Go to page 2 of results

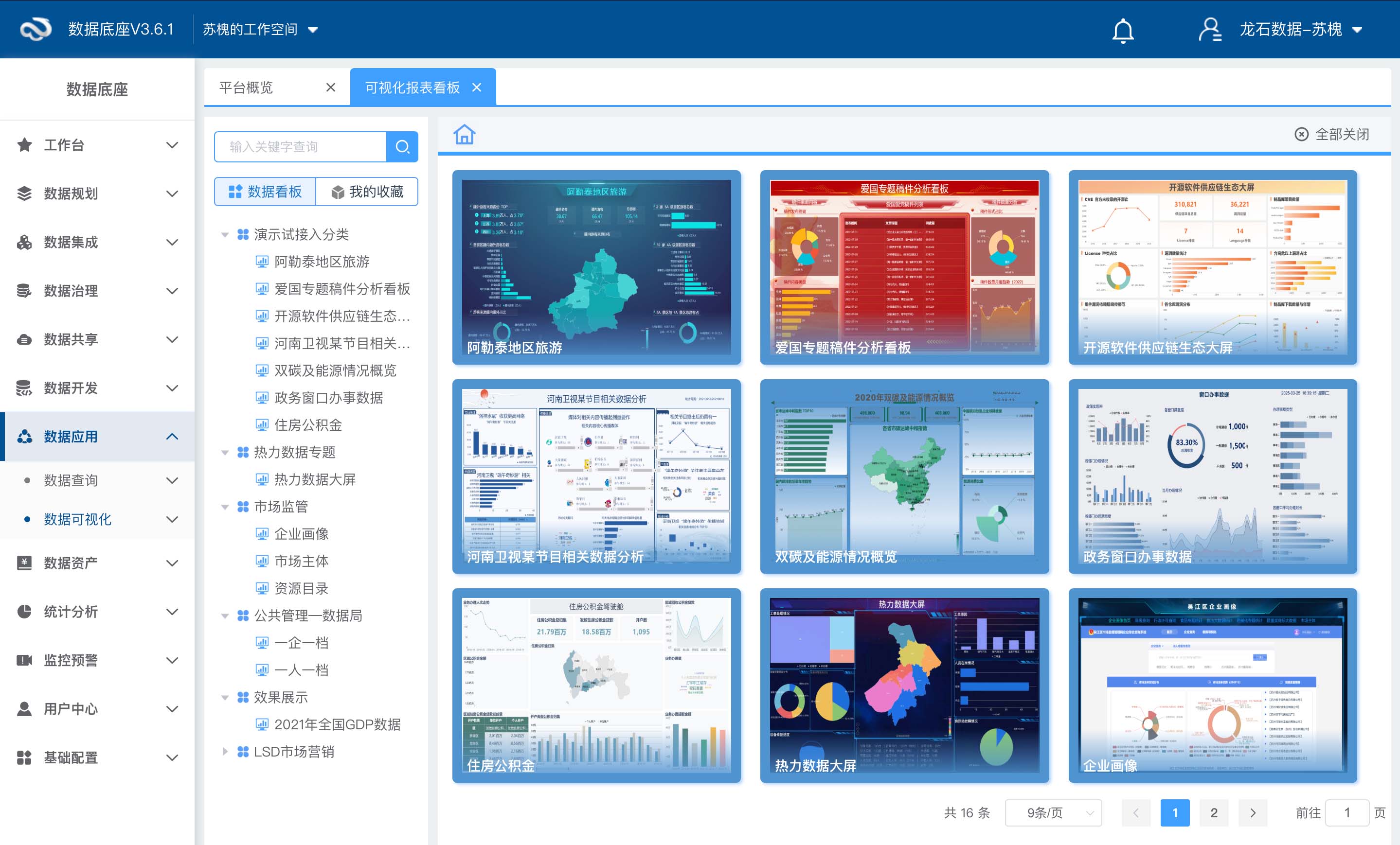1214,812
